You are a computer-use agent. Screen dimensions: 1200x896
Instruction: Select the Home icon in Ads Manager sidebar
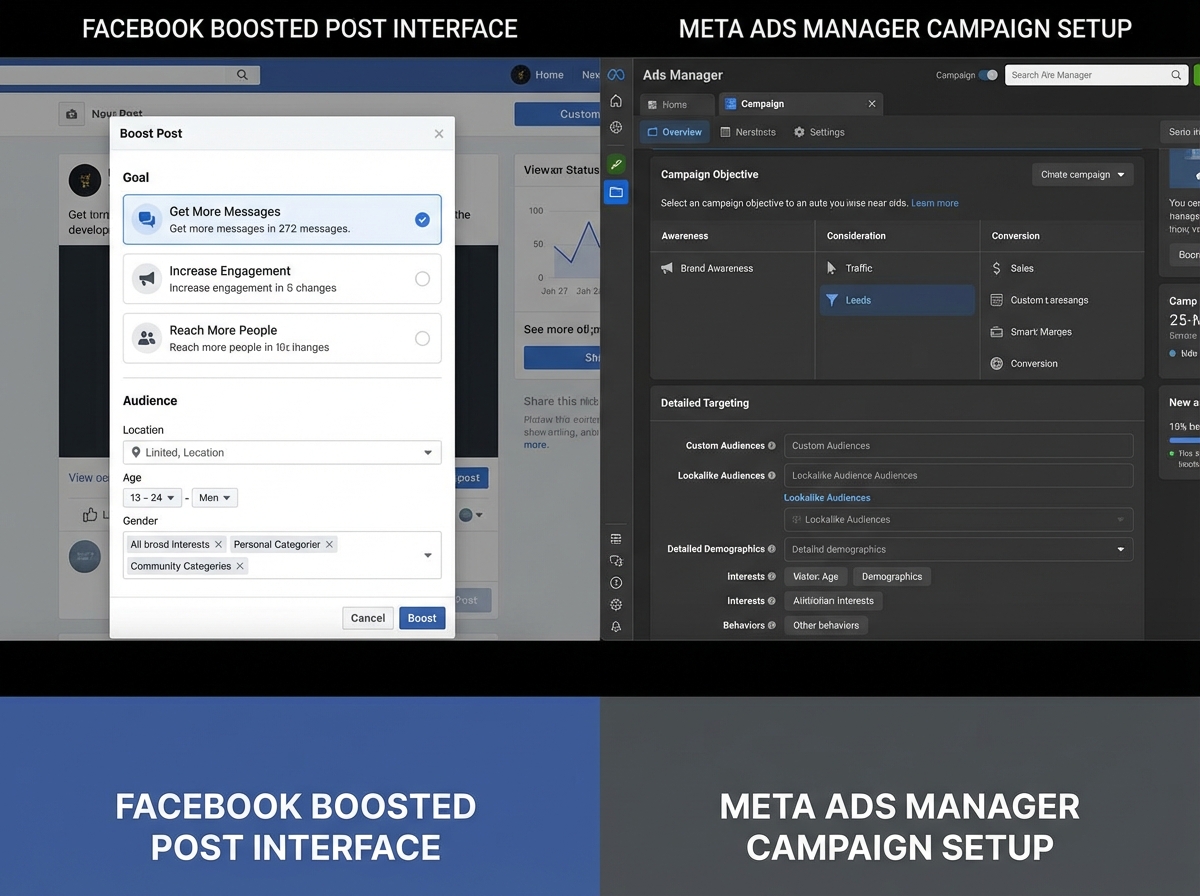(x=616, y=101)
